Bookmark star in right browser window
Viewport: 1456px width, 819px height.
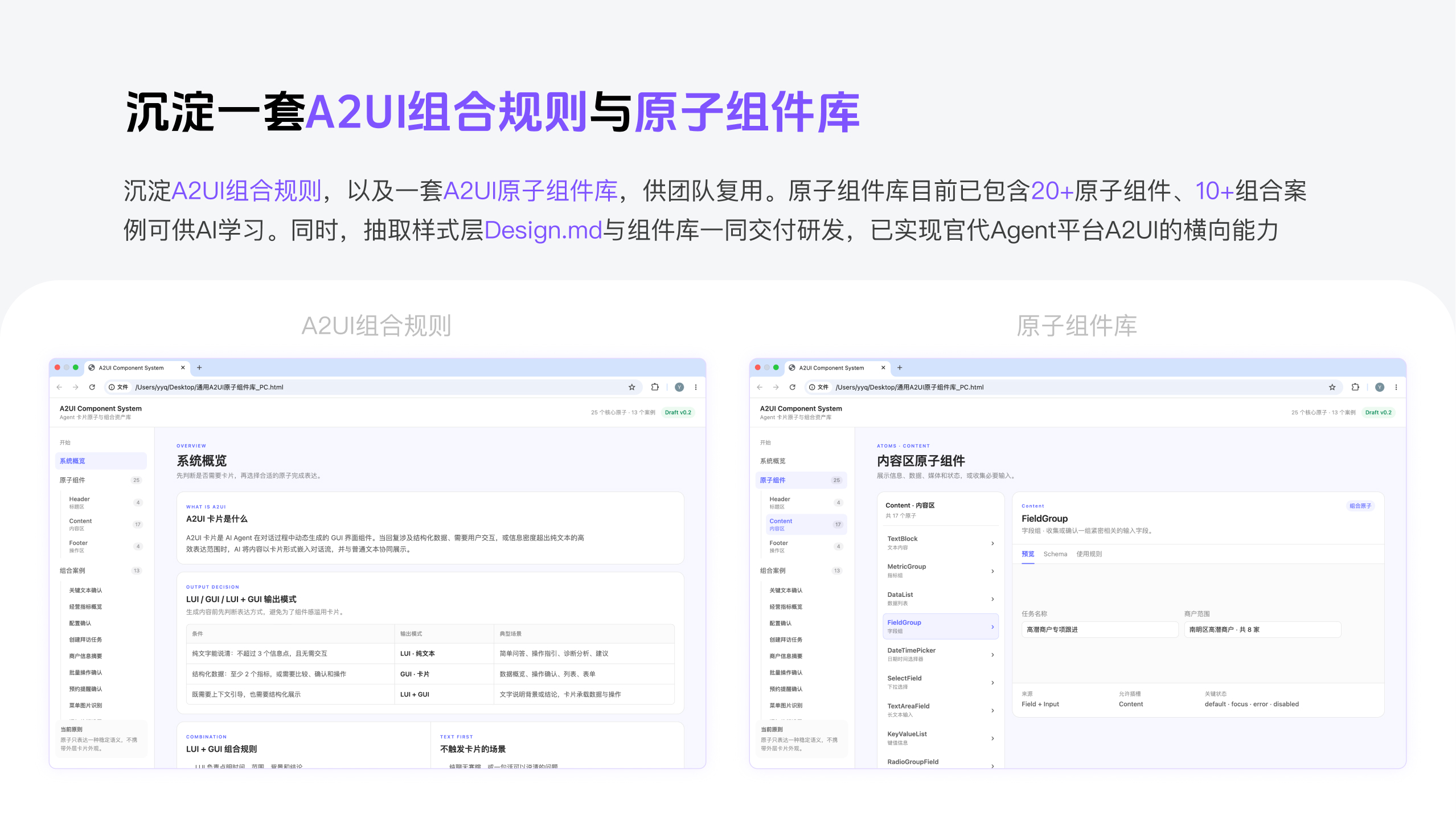coord(1332,387)
